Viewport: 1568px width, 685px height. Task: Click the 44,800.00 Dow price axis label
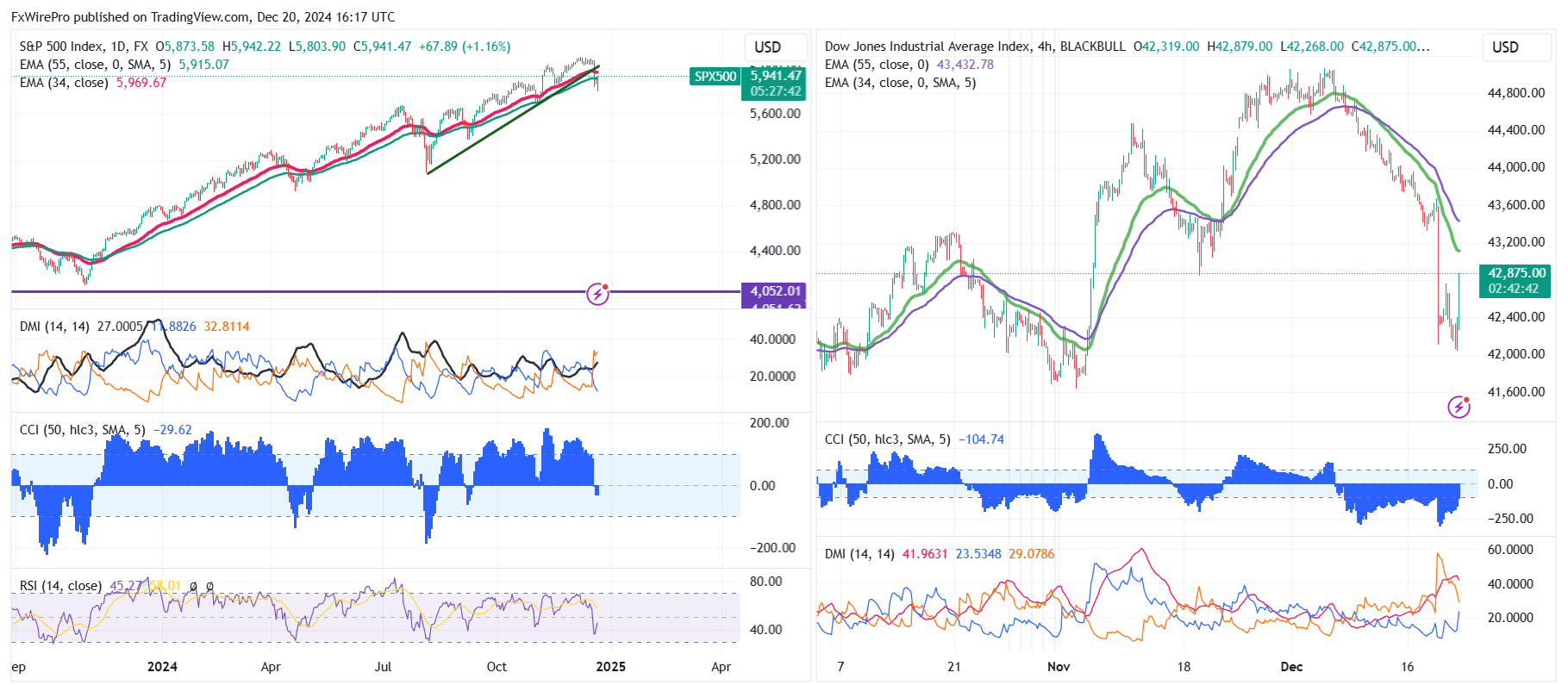(x=1516, y=93)
